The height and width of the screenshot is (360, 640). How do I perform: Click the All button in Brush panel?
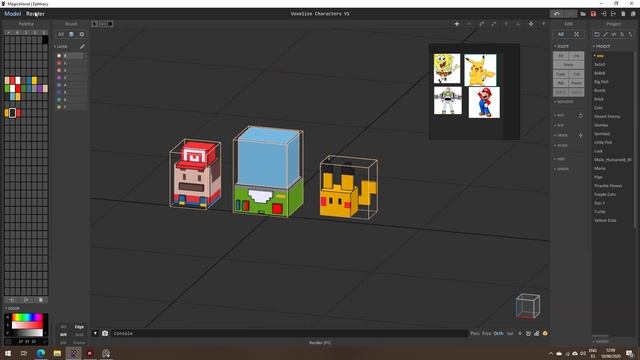point(61,34)
